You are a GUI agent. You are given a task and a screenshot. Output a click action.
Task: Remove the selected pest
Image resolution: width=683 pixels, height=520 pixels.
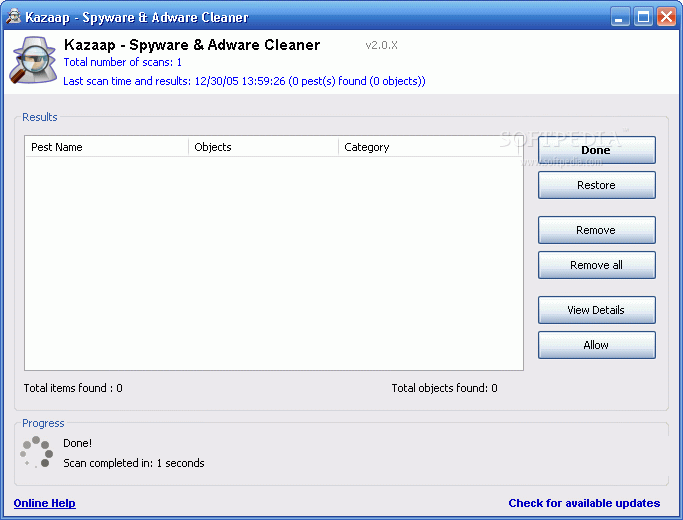(x=596, y=230)
